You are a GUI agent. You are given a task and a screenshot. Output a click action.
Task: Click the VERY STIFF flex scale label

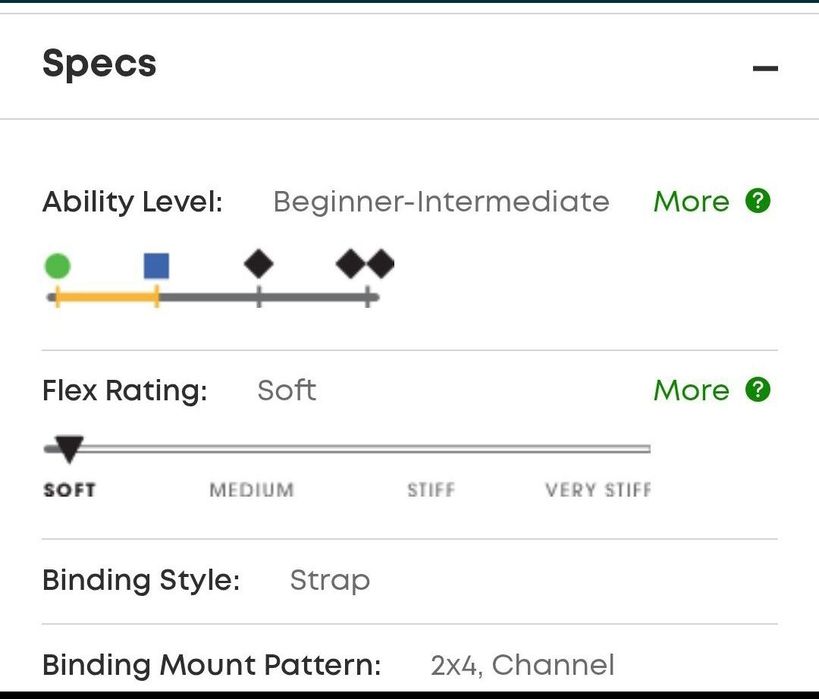(598, 490)
